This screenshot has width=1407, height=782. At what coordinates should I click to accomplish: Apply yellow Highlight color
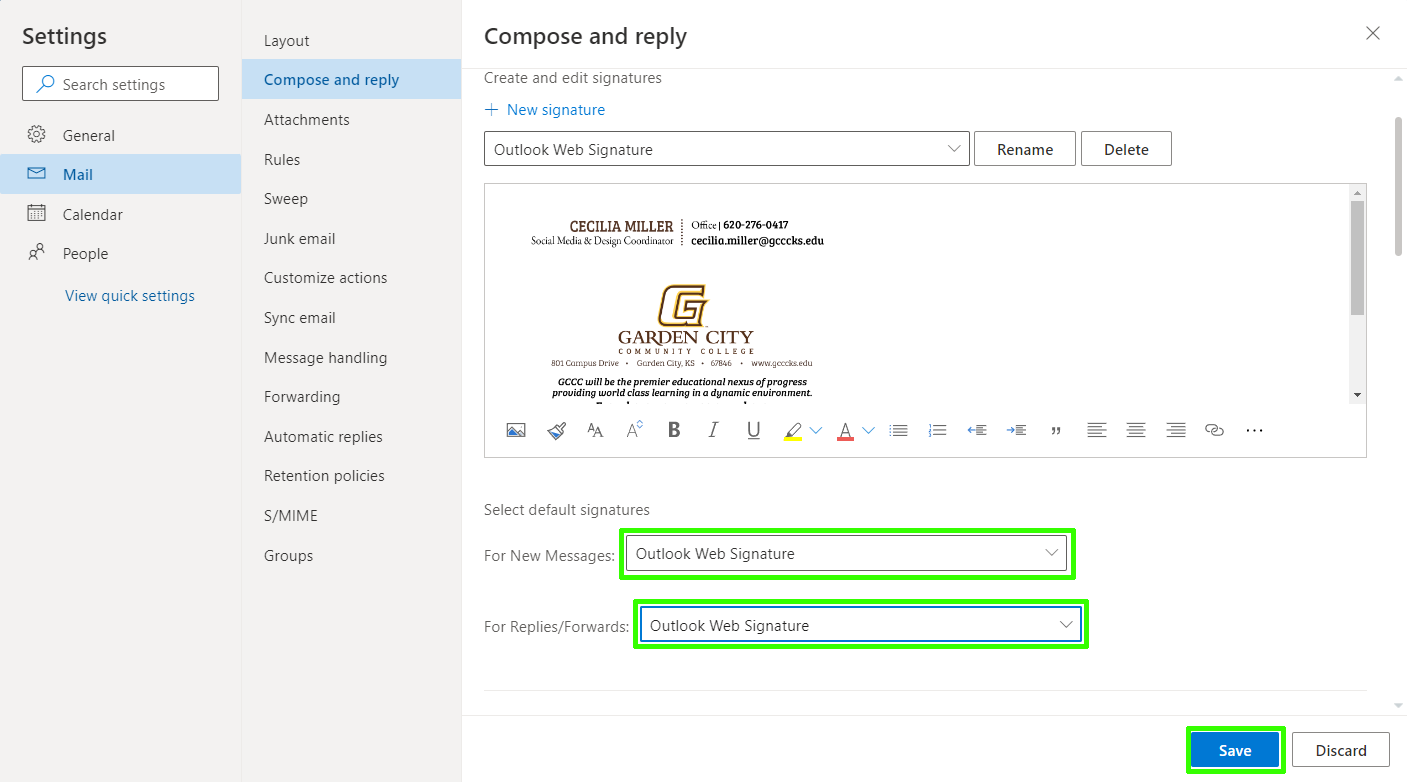tap(793, 431)
